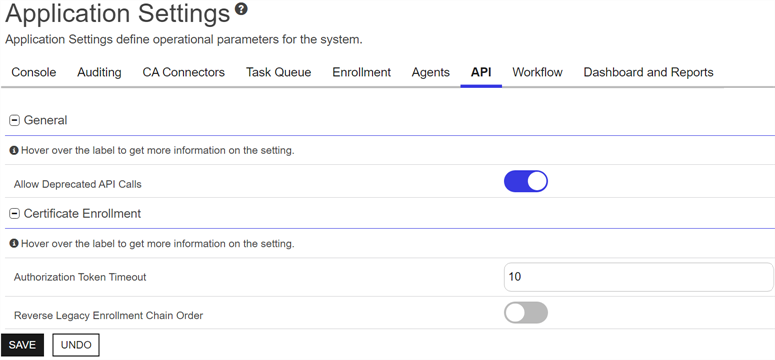775x360 pixels.
Task: Click the info icon in Certificate Enrollment section
Action: (14, 244)
